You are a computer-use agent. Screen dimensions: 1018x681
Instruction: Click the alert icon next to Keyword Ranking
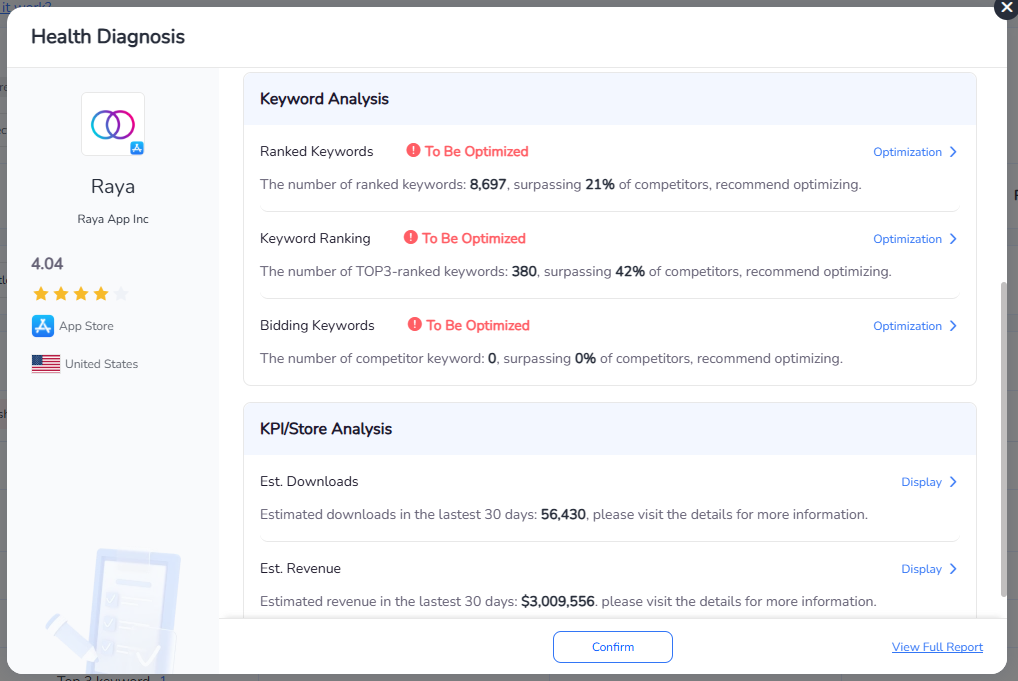[x=410, y=238]
